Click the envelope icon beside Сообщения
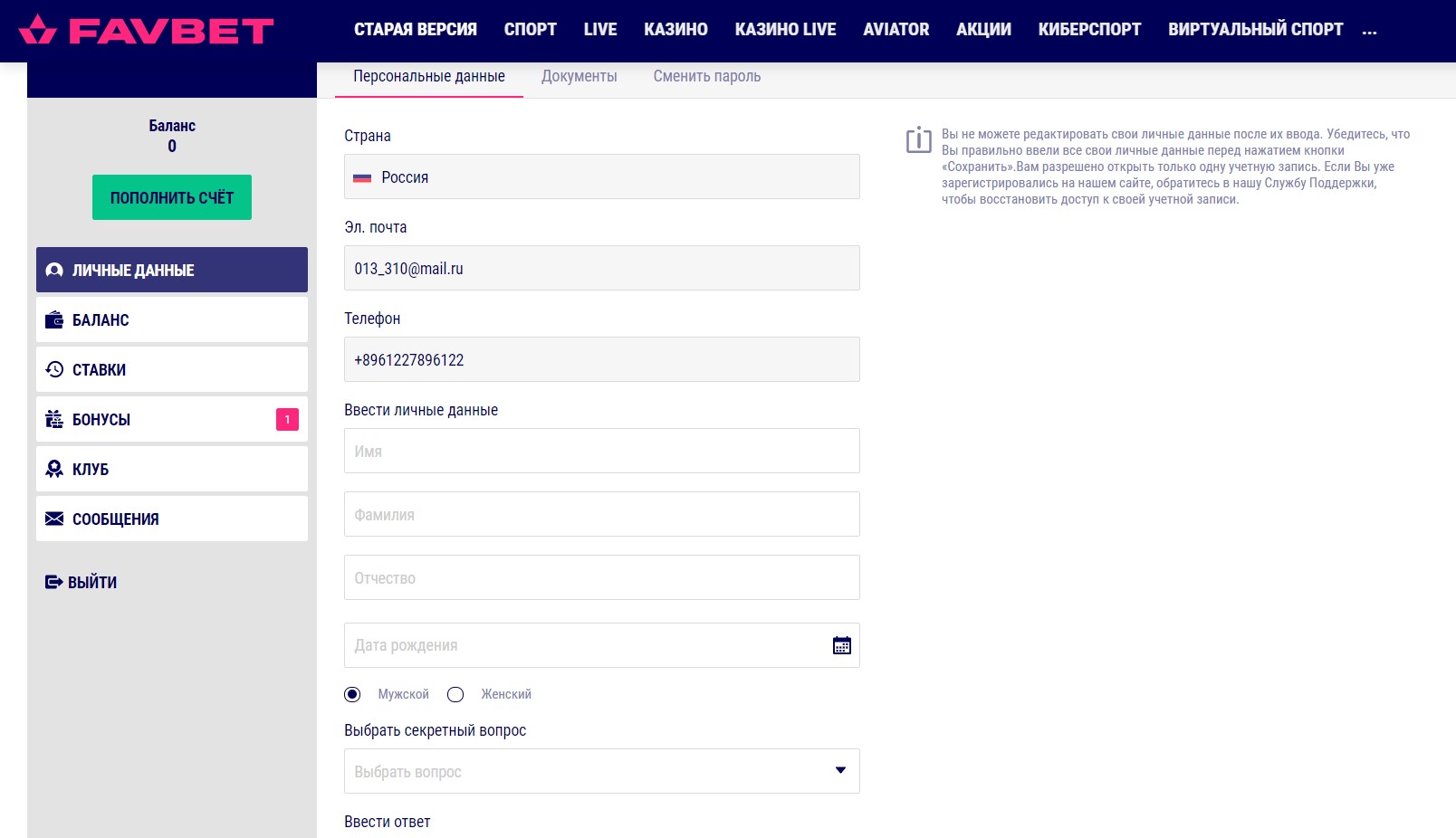Viewport: 1456px width, 838px height. click(54, 519)
